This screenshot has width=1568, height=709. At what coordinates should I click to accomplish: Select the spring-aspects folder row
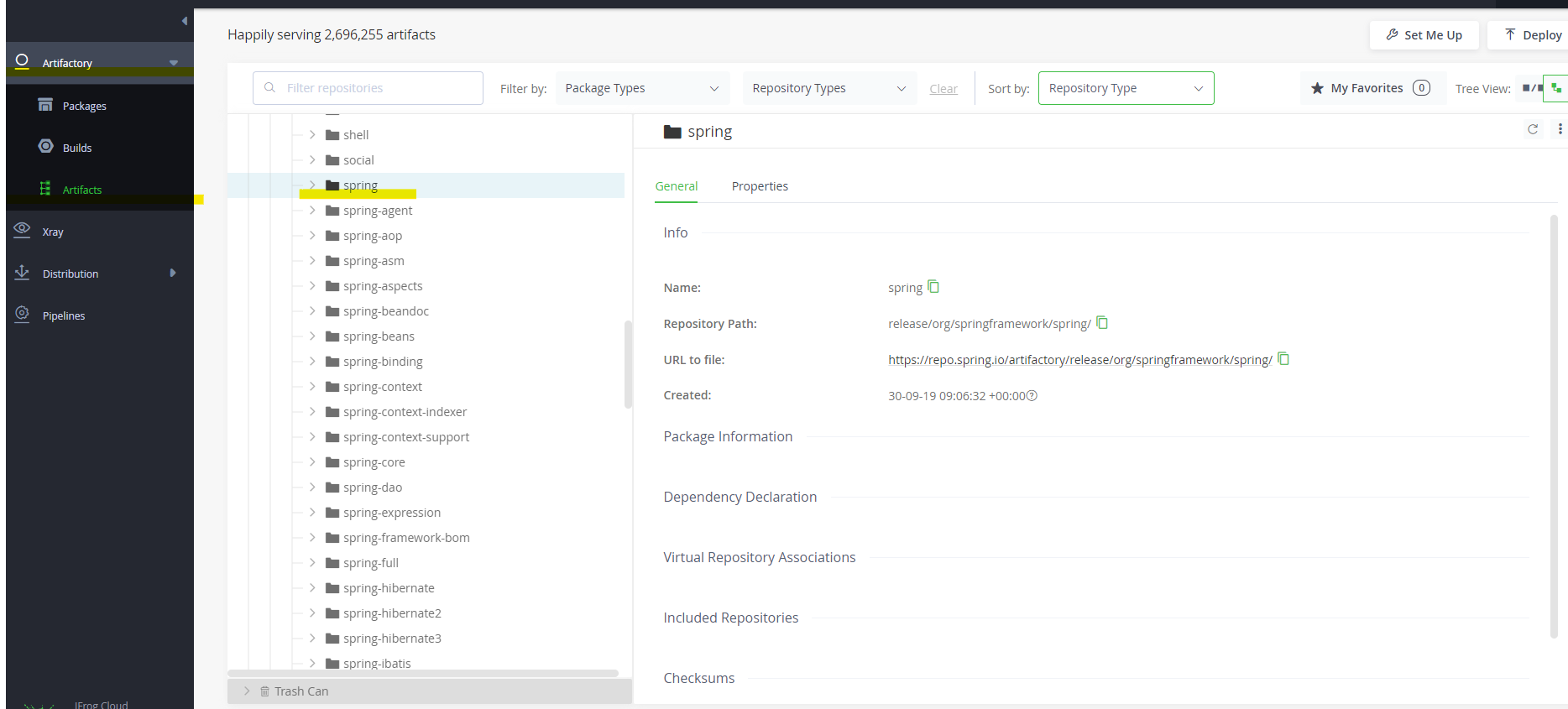click(426, 286)
